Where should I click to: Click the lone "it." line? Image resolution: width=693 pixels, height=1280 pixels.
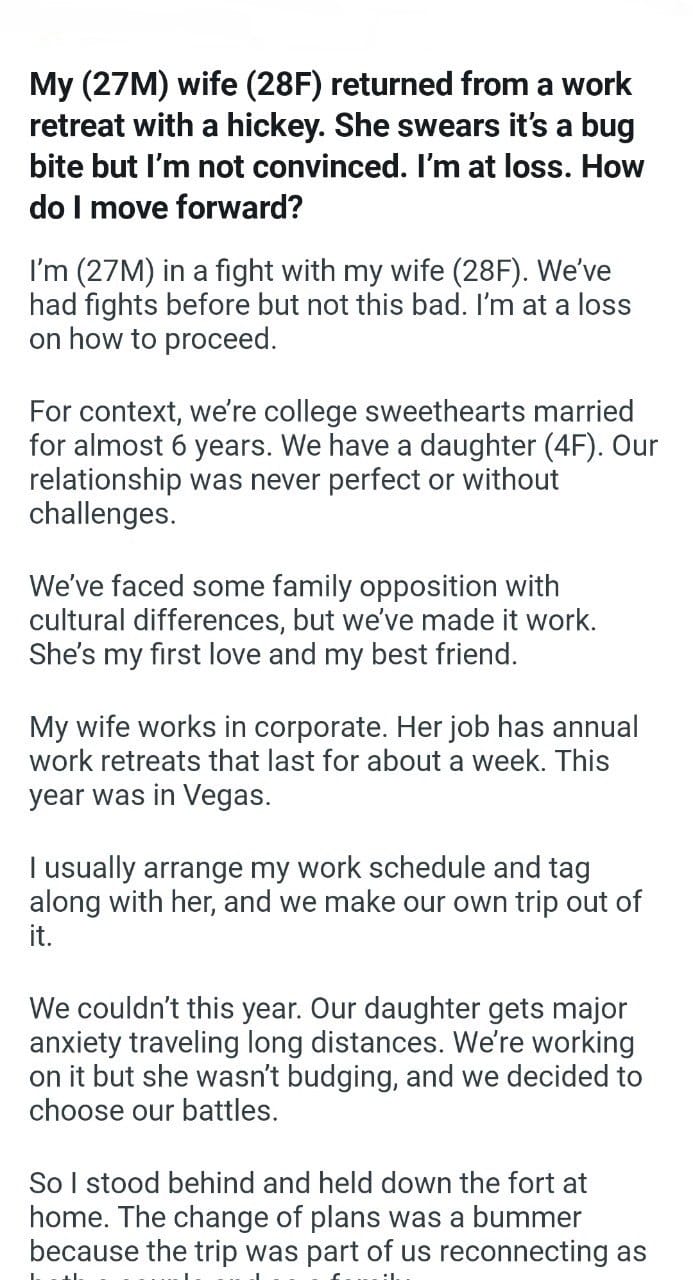click(x=41, y=935)
